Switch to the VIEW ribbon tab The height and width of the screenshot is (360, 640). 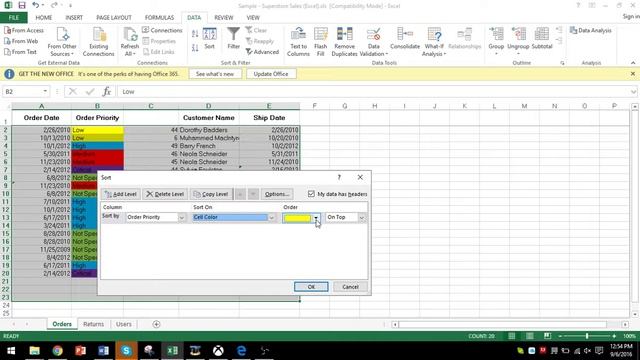[x=253, y=18]
